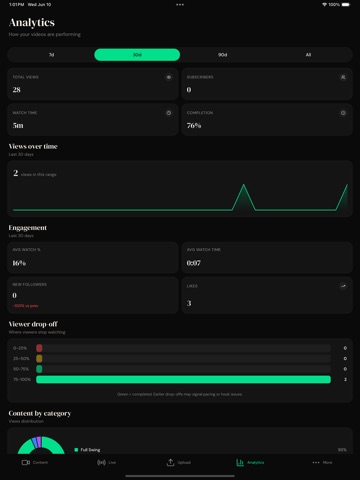Image resolution: width=360 pixels, height=480 pixels.
Task: Click the Viewer drop-off heading
Action: [33, 324]
